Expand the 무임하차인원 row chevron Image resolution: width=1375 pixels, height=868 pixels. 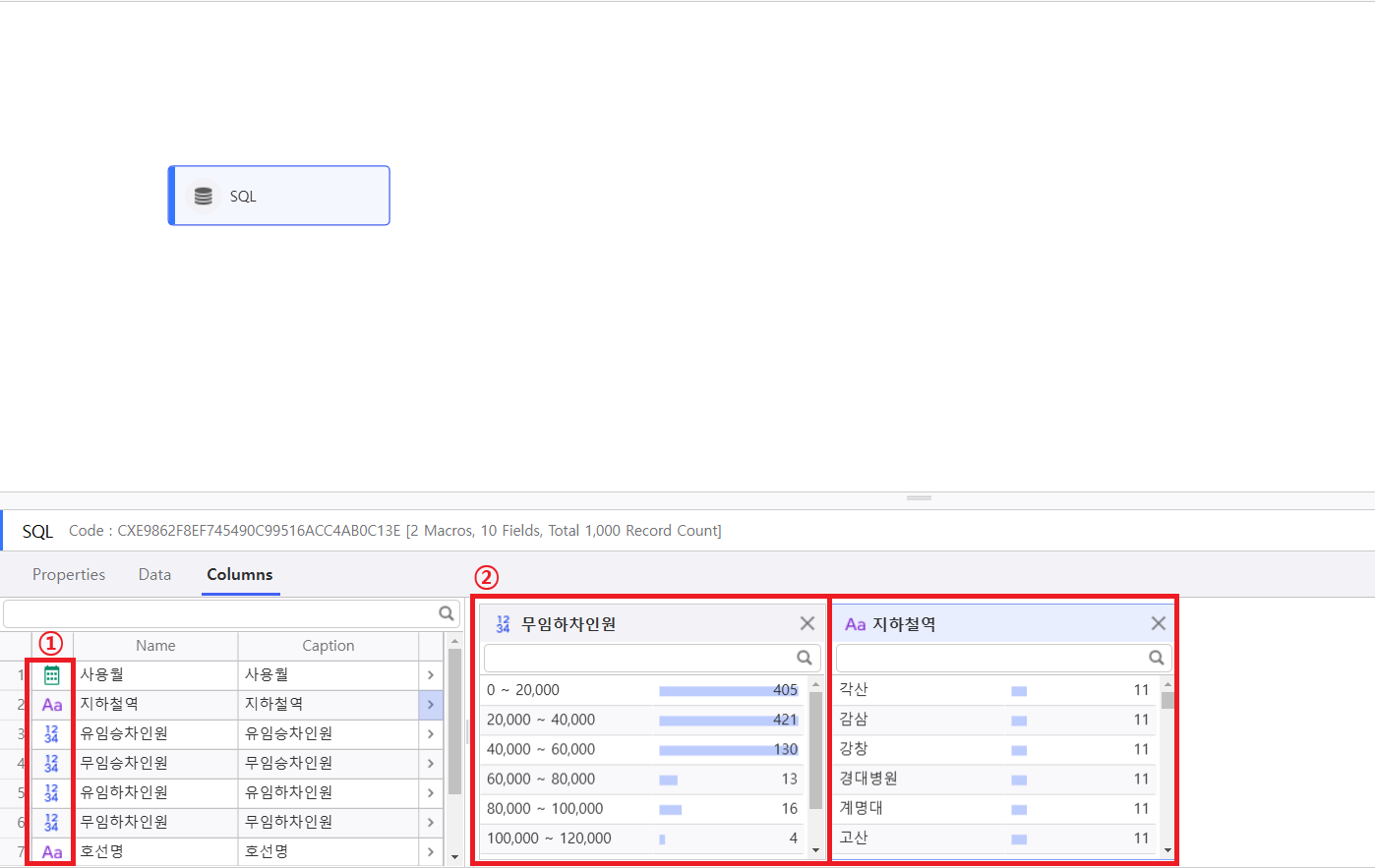pyautogui.click(x=431, y=823)
